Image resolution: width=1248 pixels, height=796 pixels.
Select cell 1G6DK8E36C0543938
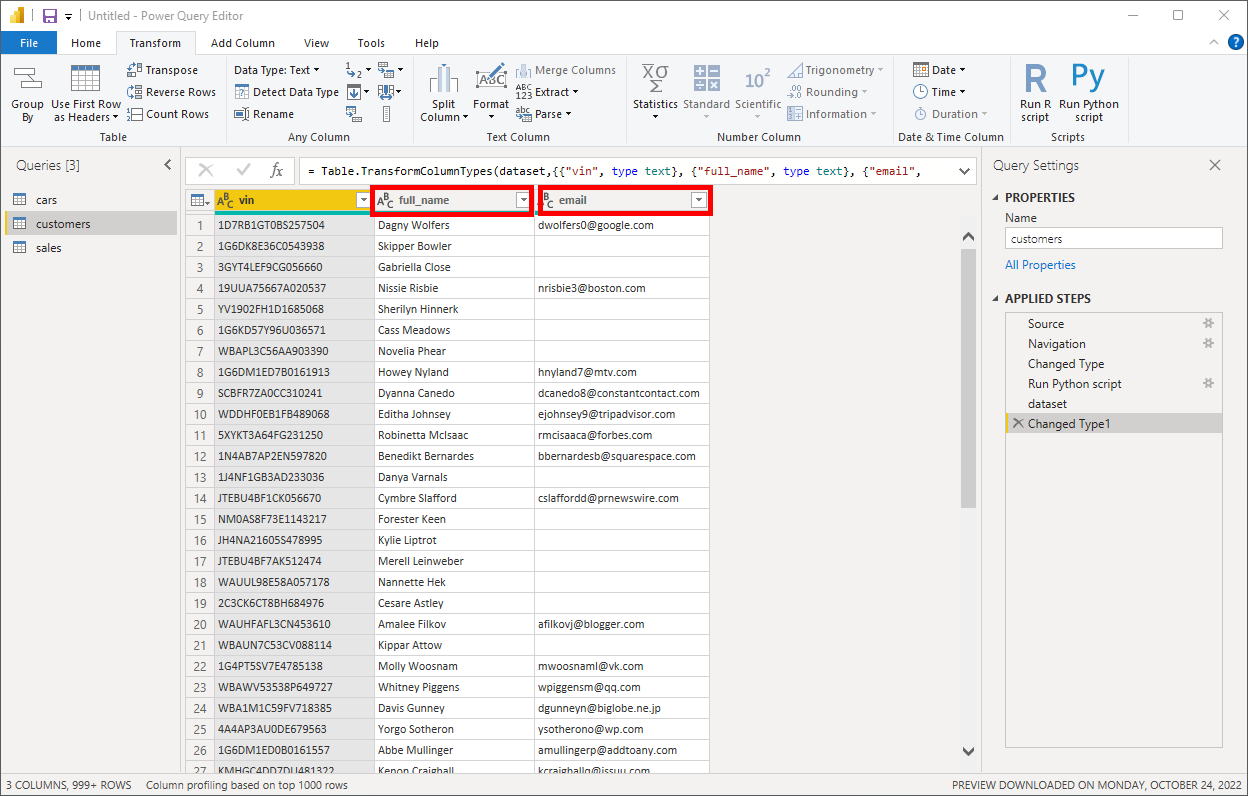292,246
